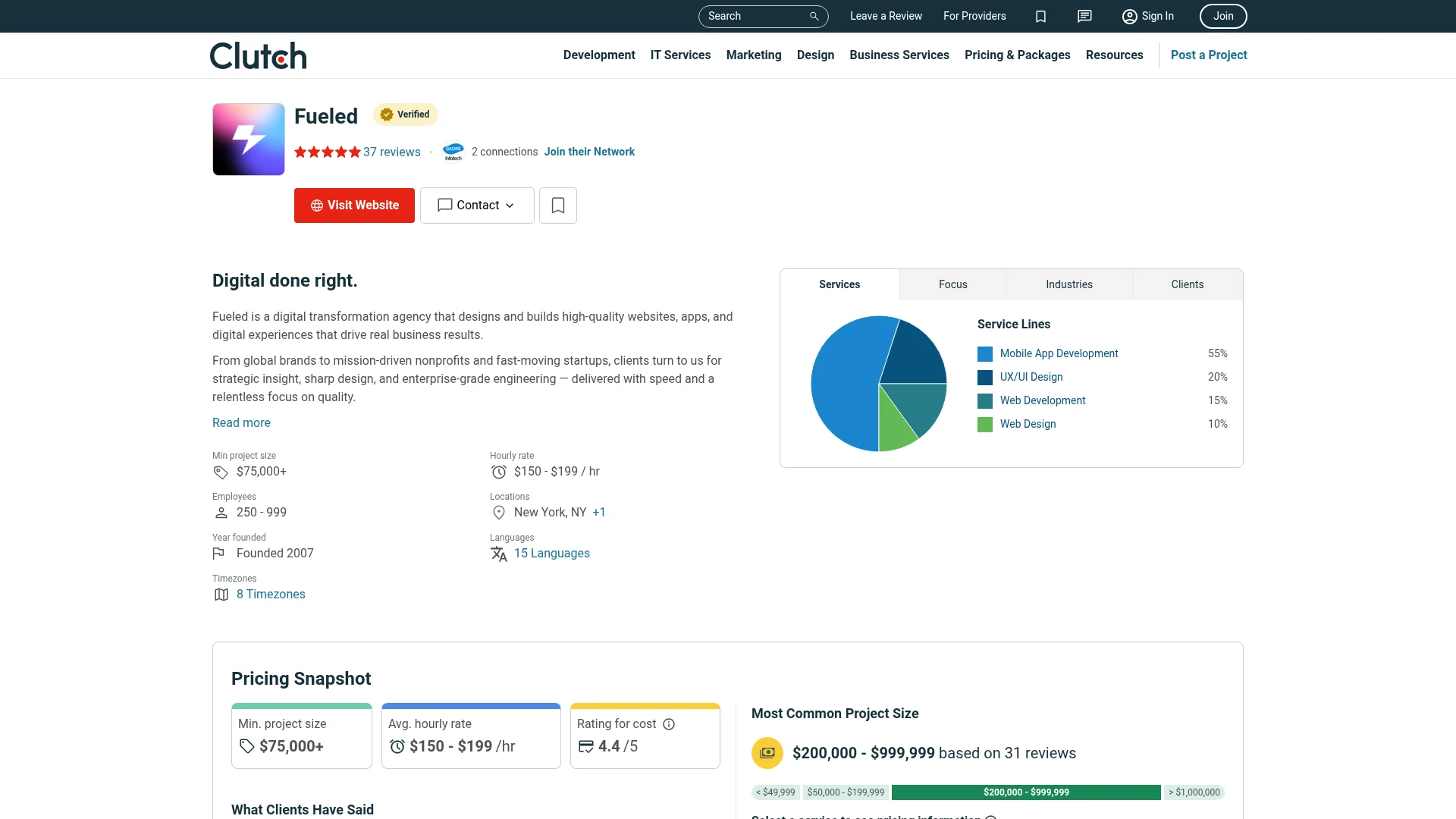Image resolution: width=1456 pixels, height=819 pixels.
Task: Click the min project size tag icon
Action: (x=221, y=472)
